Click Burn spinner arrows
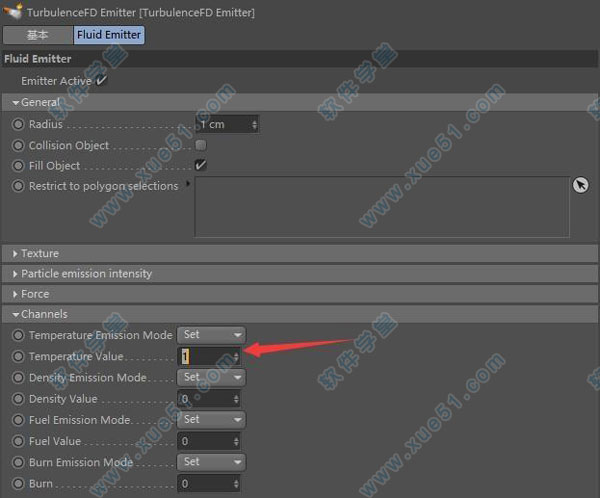 [x=236, y=484]
